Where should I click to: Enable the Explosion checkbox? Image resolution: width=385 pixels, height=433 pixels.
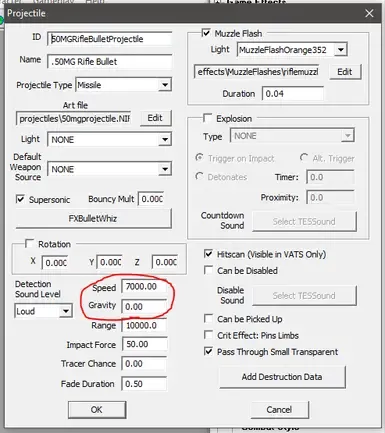point(207,118)
